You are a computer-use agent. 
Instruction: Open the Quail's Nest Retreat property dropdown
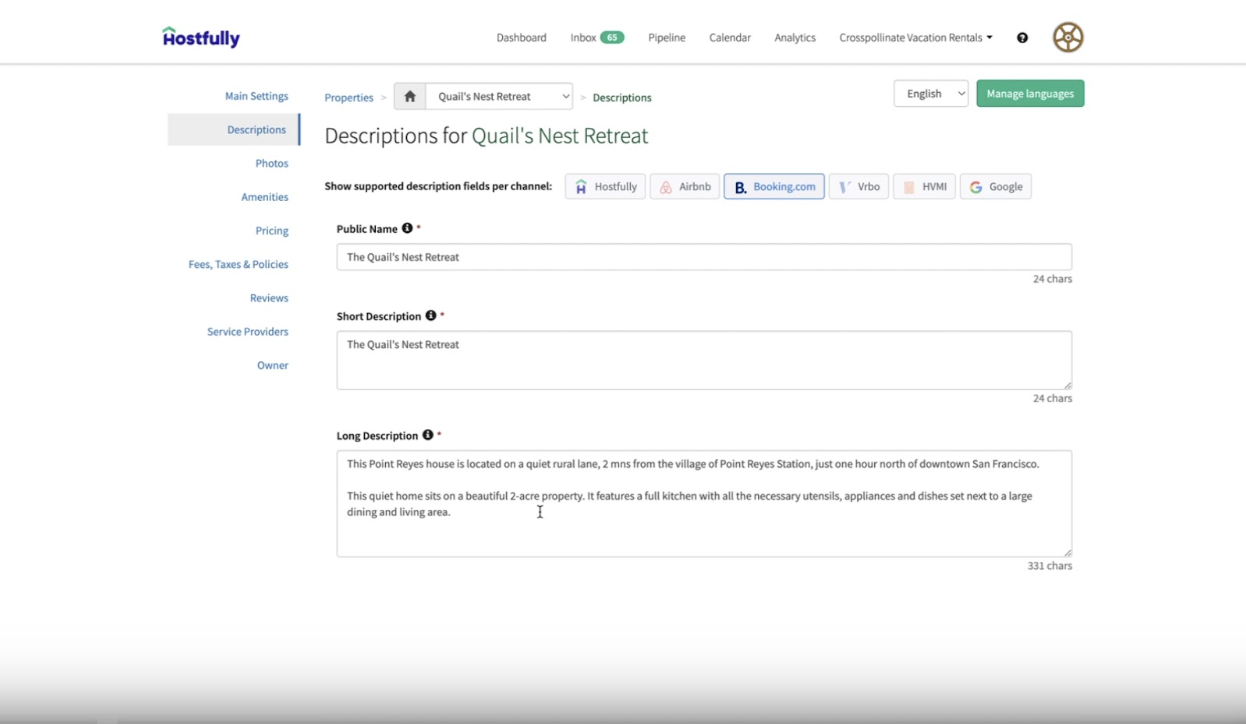tap(499, 97)
